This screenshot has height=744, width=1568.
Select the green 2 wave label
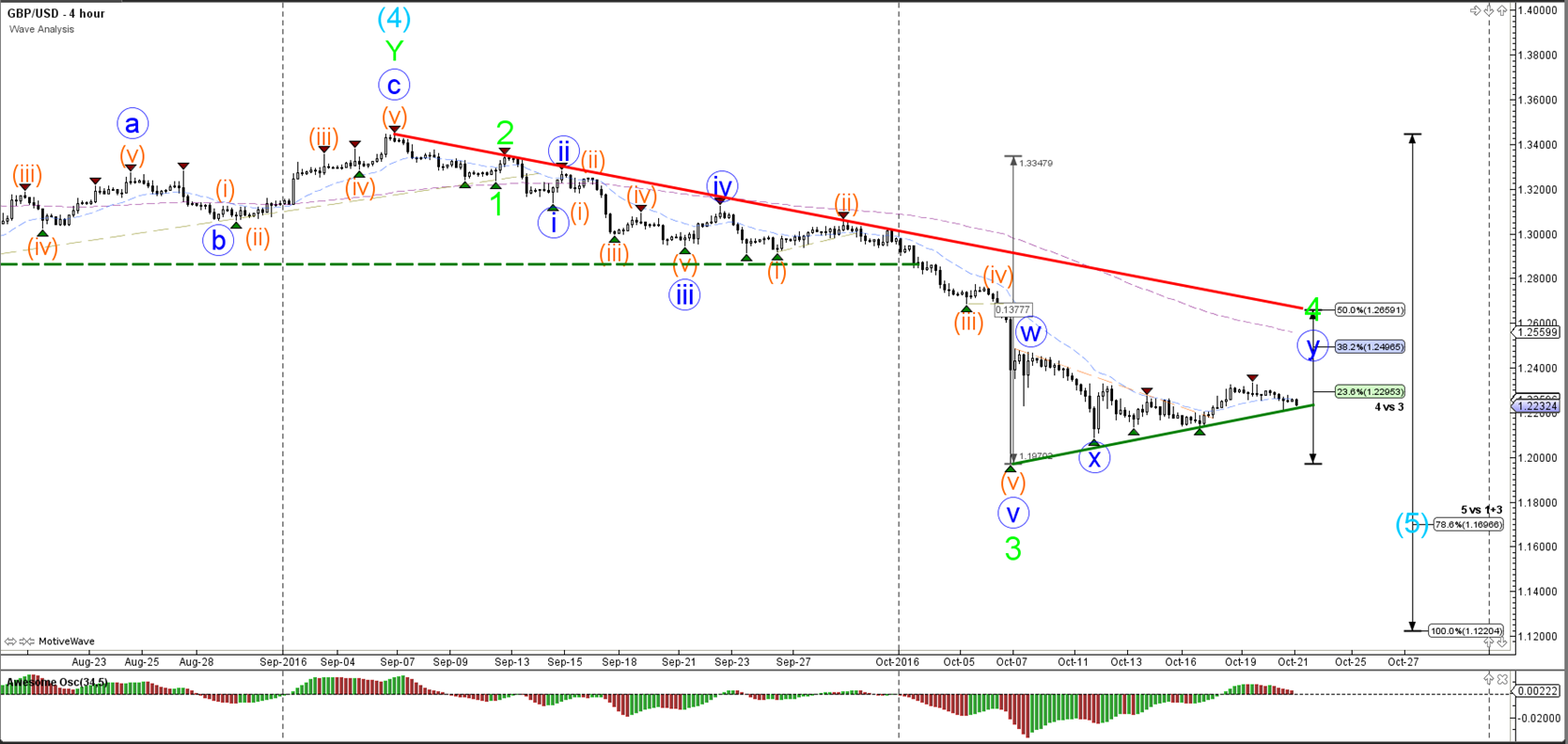point(505,133)
